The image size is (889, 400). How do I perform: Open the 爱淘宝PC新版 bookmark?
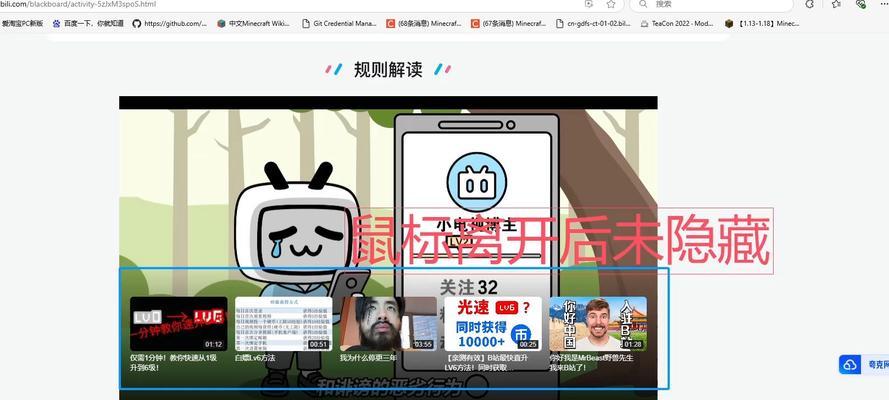(22, 24)
